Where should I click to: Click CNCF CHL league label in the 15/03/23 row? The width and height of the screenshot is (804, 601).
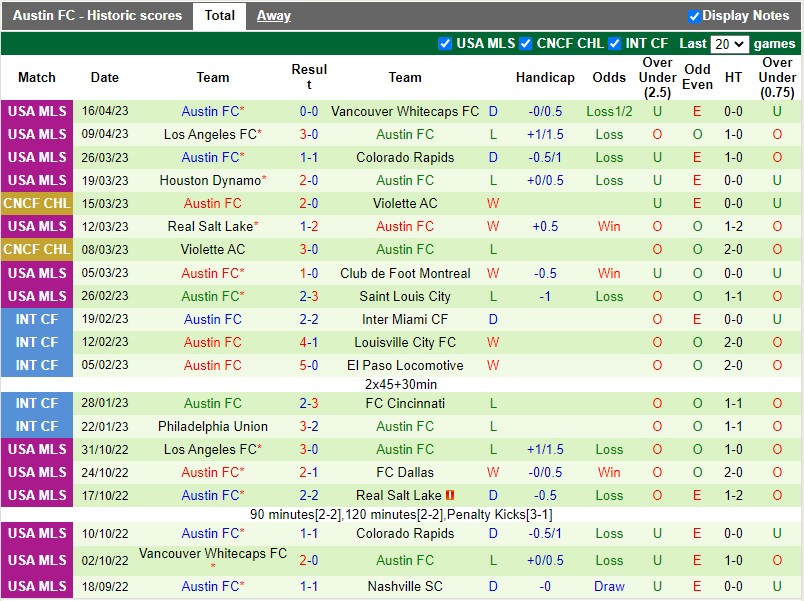click(x=37, y=204)
